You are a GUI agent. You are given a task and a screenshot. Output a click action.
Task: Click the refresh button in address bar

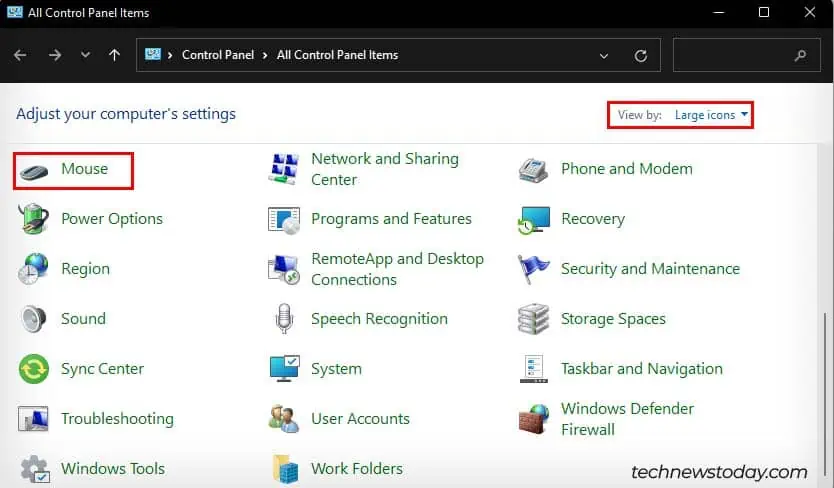tap(641, 55)
